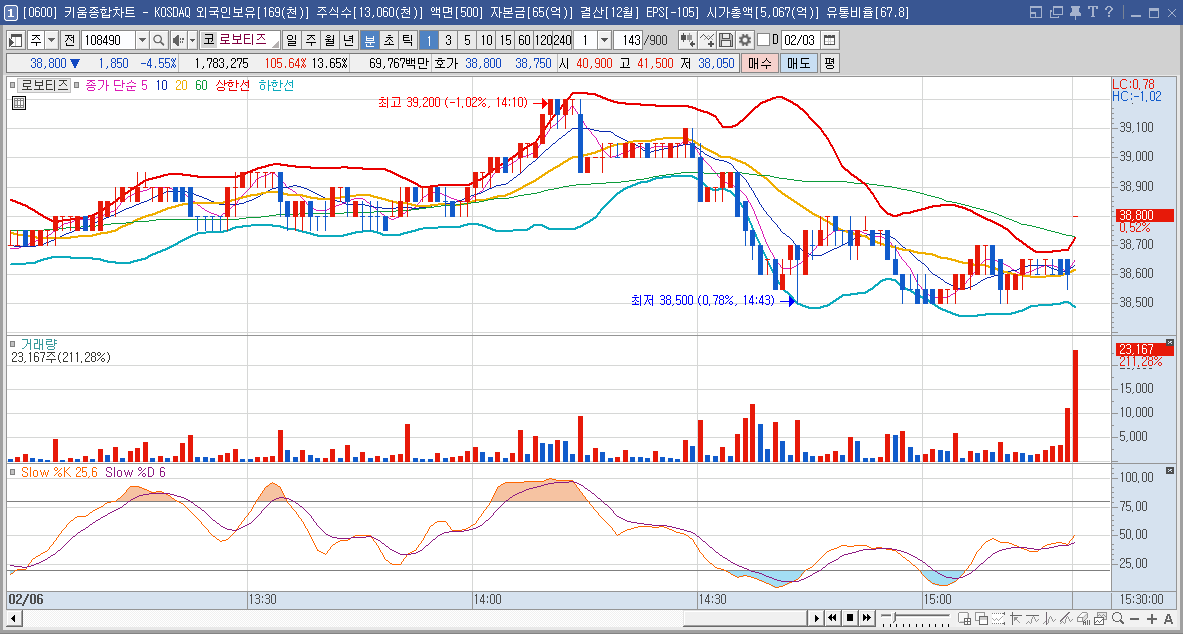Viewport: 1183px width, 634px height.
Task: Expand the interval value 1 dropdown arrow
Action: click(x=604, y=40)
